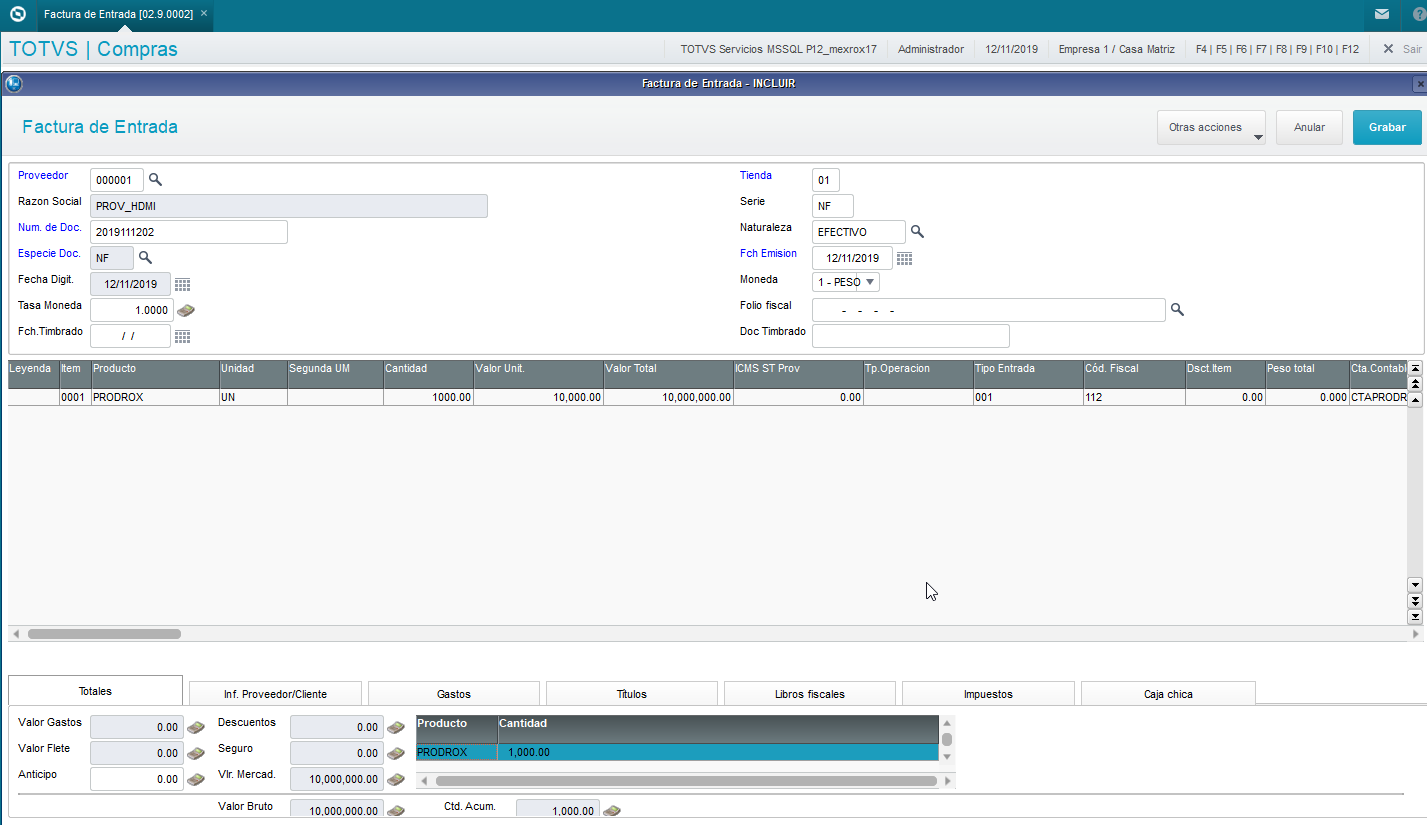Click the 12/11/2019 date in header bar
Viewport: 1427px width, 825px height.
click(x=1011, y=49)
